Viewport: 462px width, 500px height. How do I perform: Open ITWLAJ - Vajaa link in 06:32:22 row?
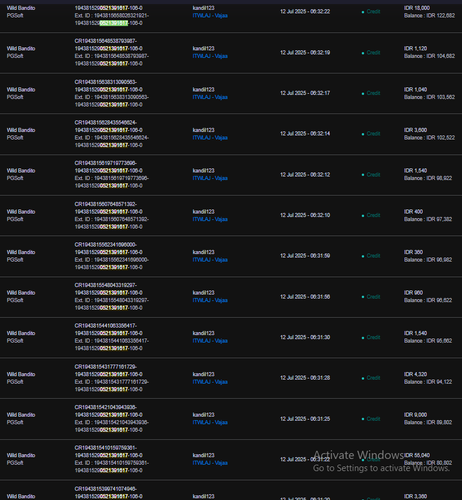210,16
